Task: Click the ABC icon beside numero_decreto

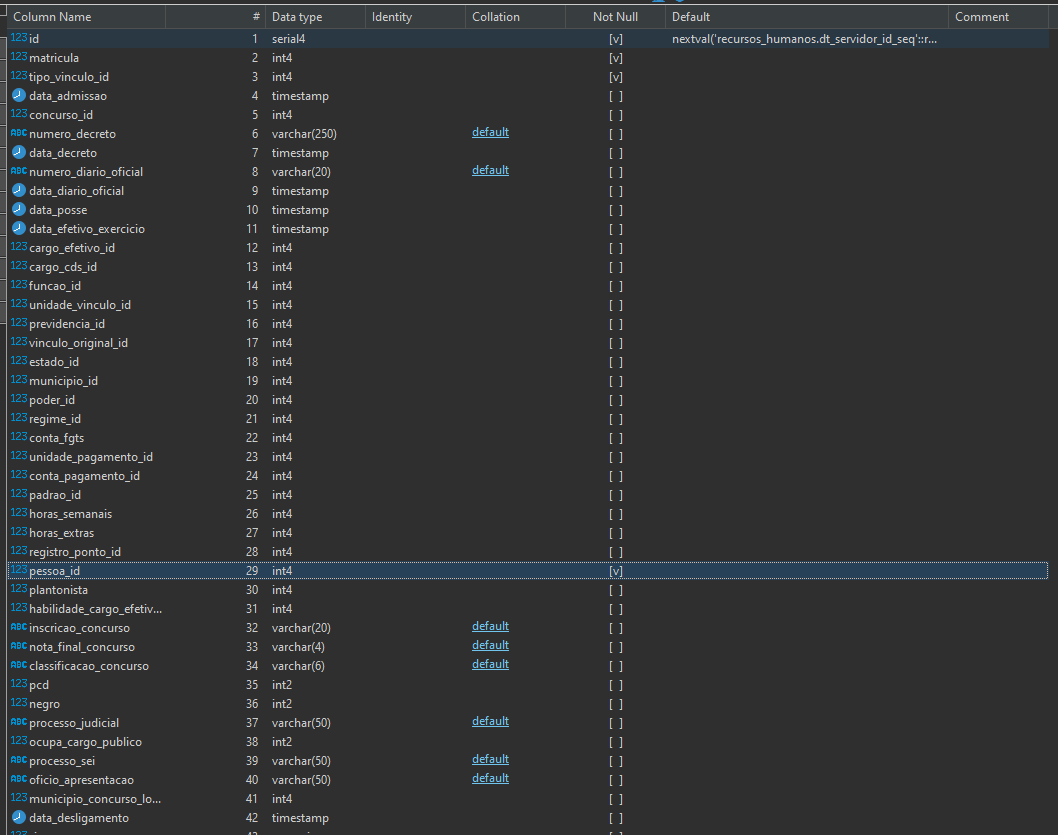Action: pos(19,134)
